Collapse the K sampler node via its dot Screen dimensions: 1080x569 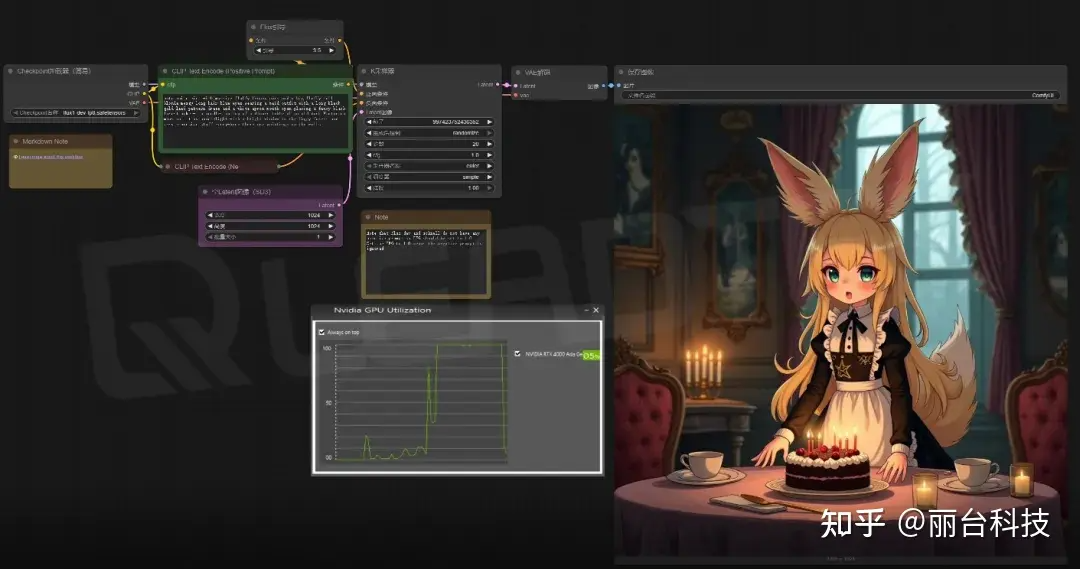point(364,71)
